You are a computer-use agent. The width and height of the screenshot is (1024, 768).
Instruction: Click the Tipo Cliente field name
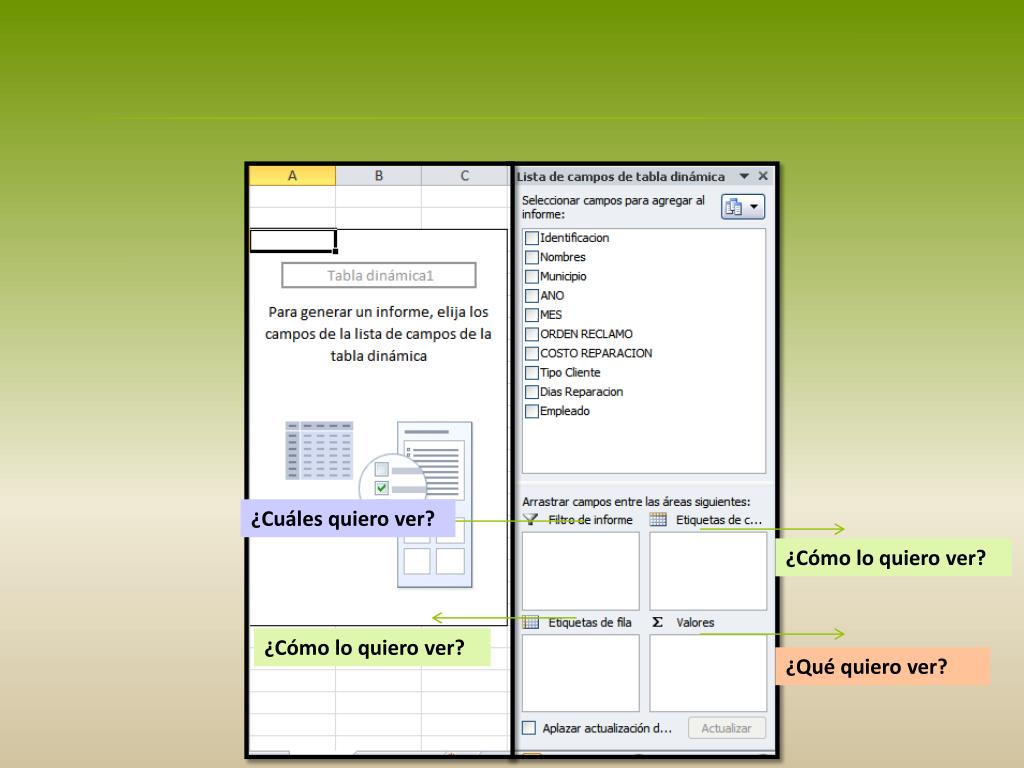tap(570, 373)
